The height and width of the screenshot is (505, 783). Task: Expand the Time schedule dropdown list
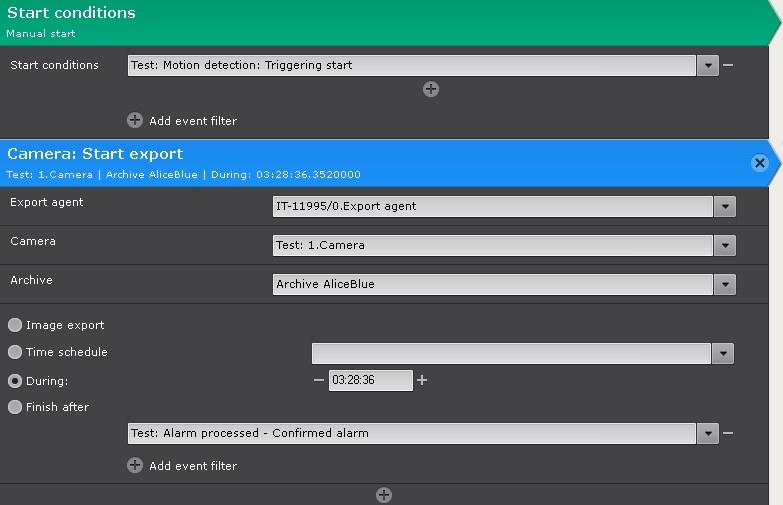click(x=723, y=353)
